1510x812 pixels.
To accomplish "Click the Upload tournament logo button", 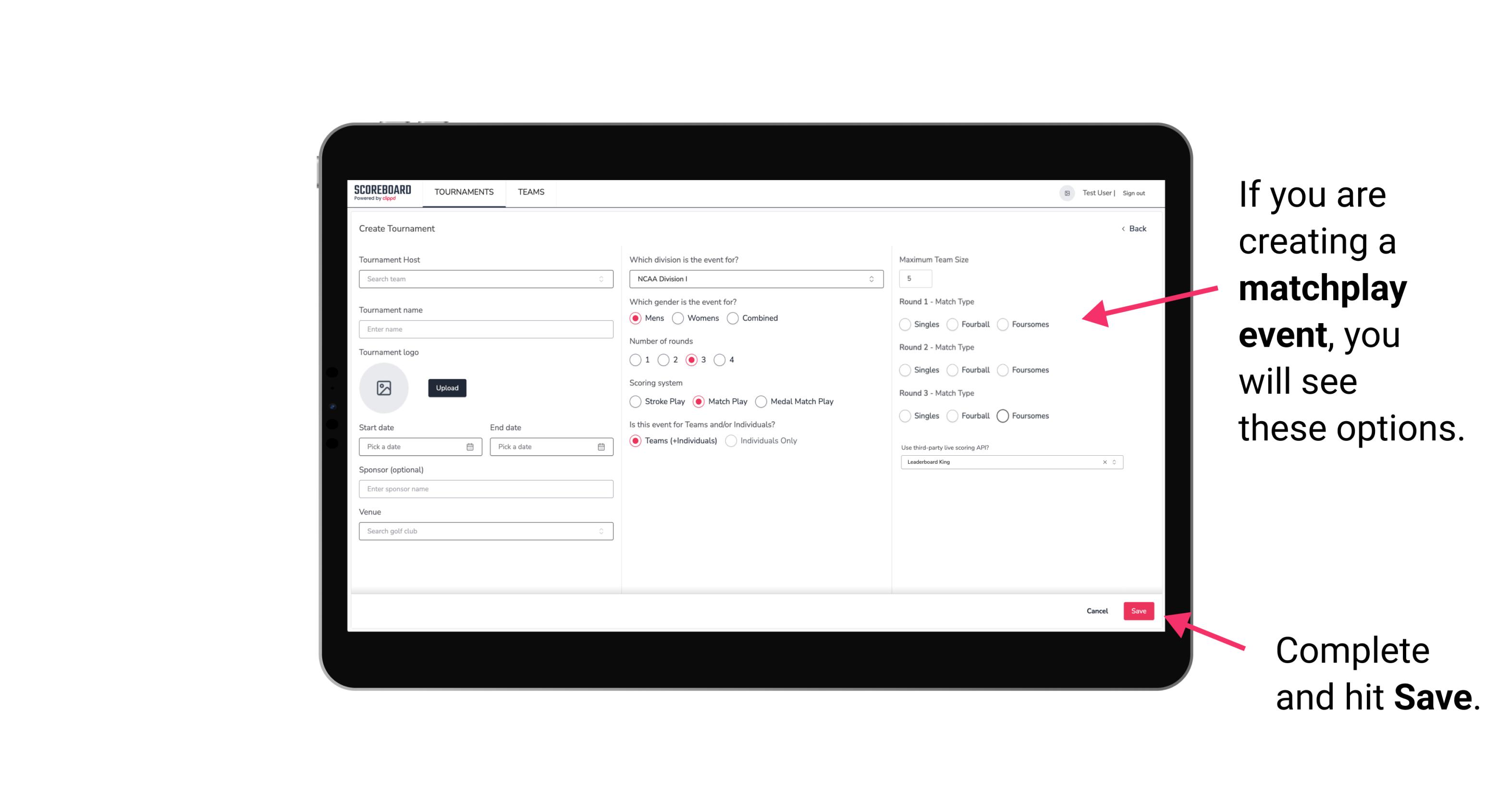I will pyautogui.click(x=447, y=389).
